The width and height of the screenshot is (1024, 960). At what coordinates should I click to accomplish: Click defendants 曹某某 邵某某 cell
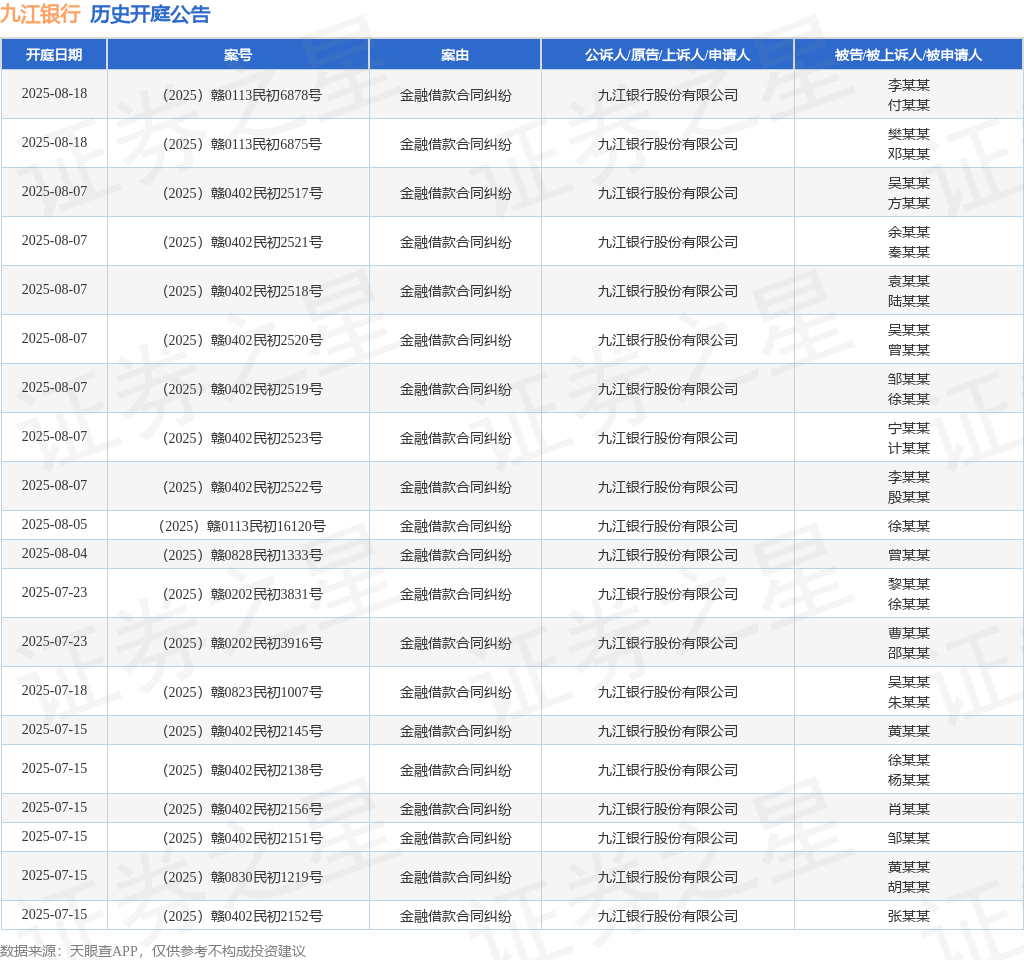click(908, 643)
